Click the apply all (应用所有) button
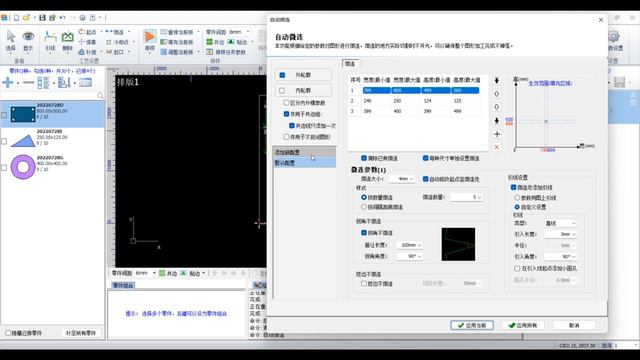 (523, 325)
